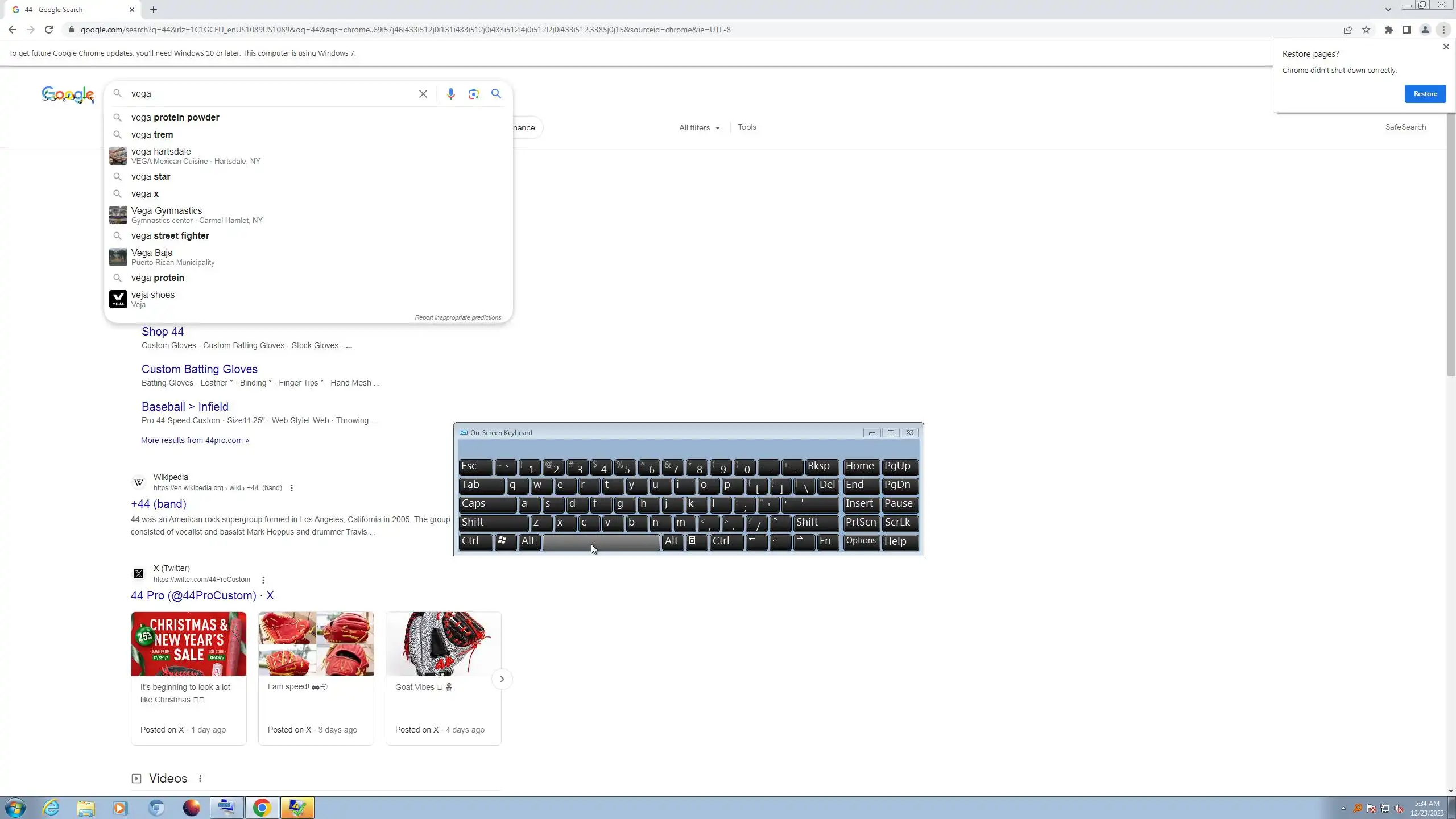
Task: Click the blue search magnifier button
Action: [x=496, y=94]
